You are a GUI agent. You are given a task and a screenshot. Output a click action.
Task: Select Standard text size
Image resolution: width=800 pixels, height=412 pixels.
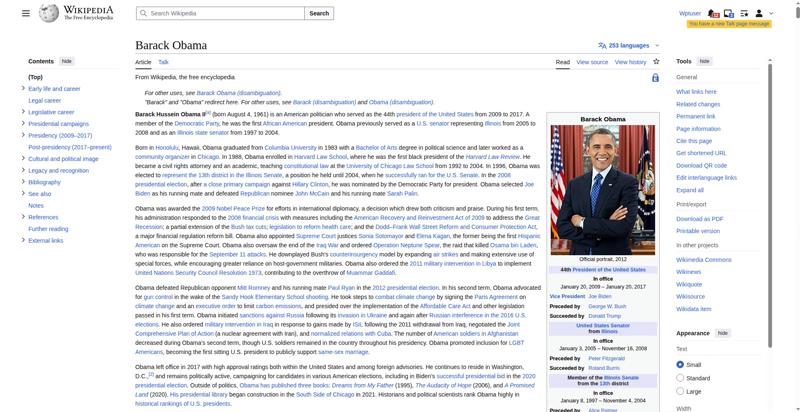click(x=681, y=378)
